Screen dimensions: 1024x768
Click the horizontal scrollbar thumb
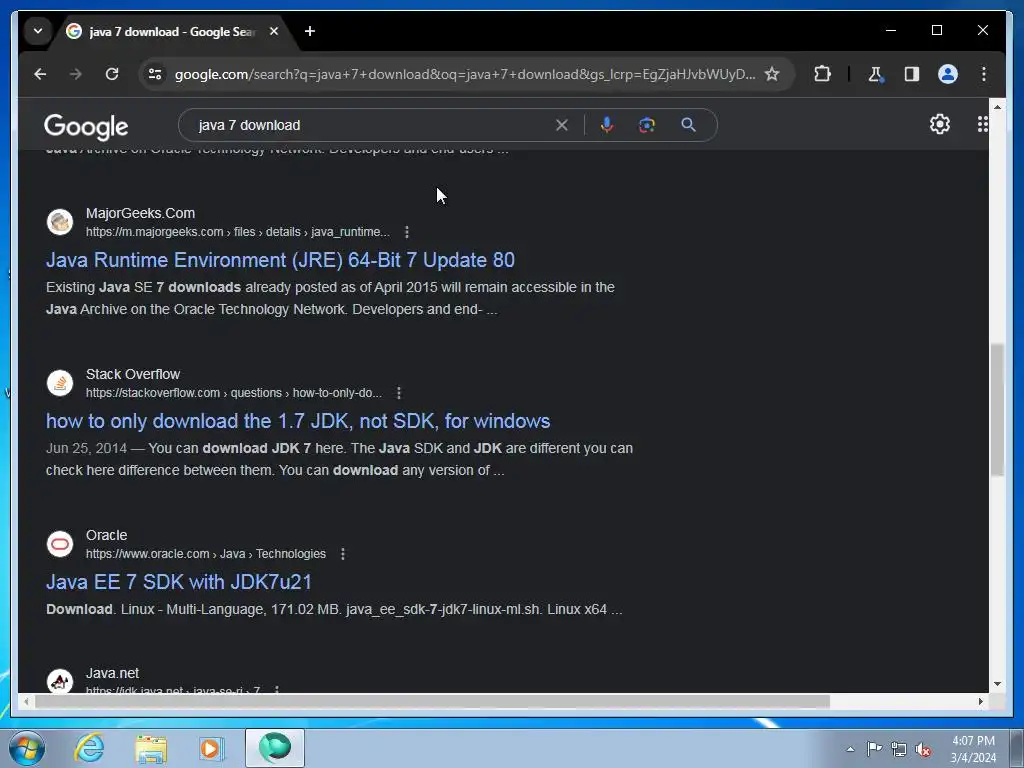[x=432, y=701]
